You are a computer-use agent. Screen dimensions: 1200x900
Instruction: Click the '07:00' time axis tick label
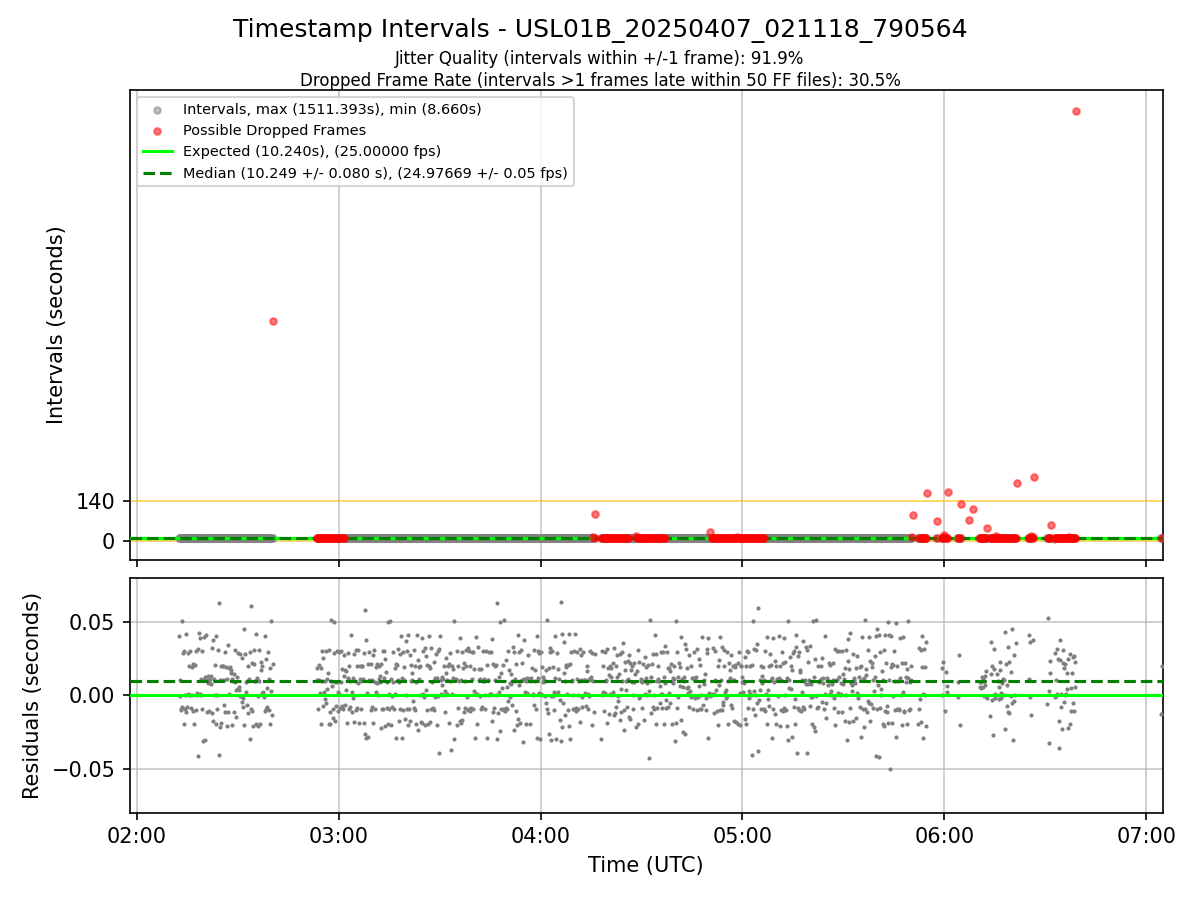(1146, 833)
